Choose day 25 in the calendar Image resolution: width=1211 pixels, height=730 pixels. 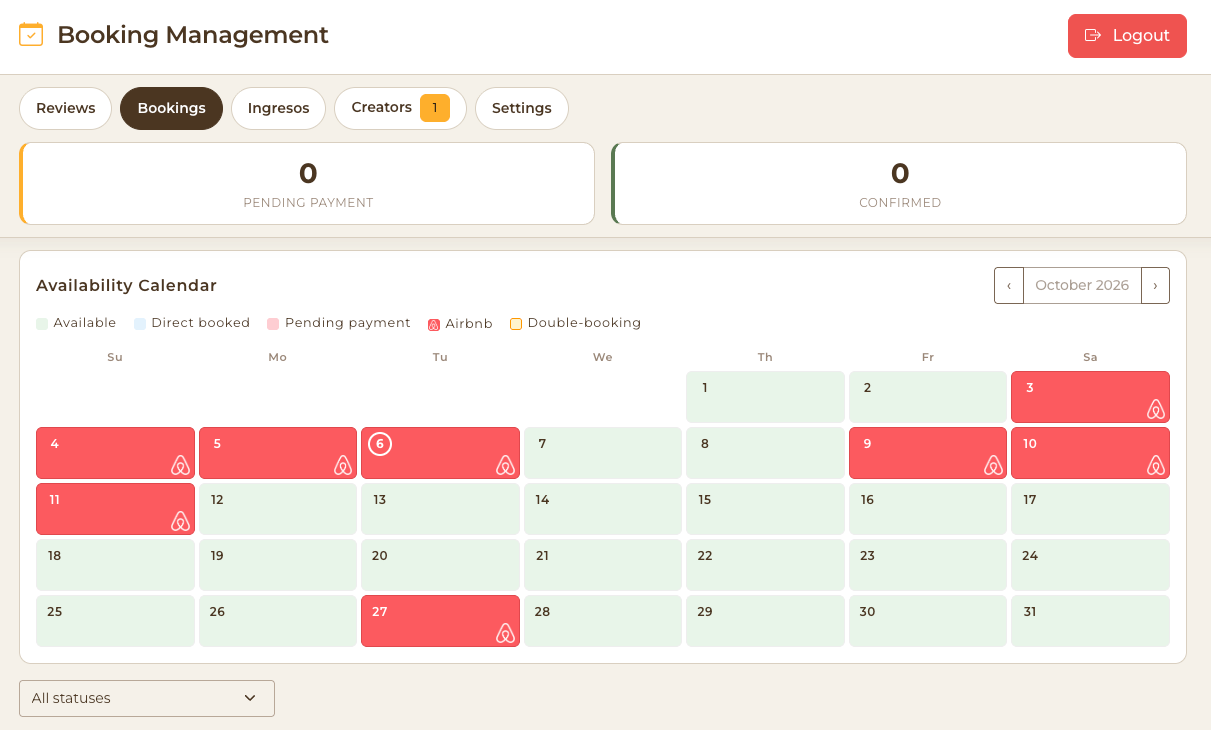click(x=115, y=621)
